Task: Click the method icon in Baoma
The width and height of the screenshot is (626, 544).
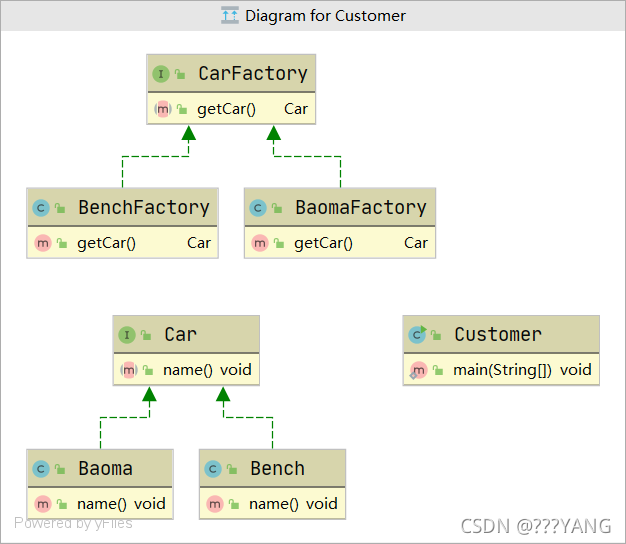Action: 43,504
